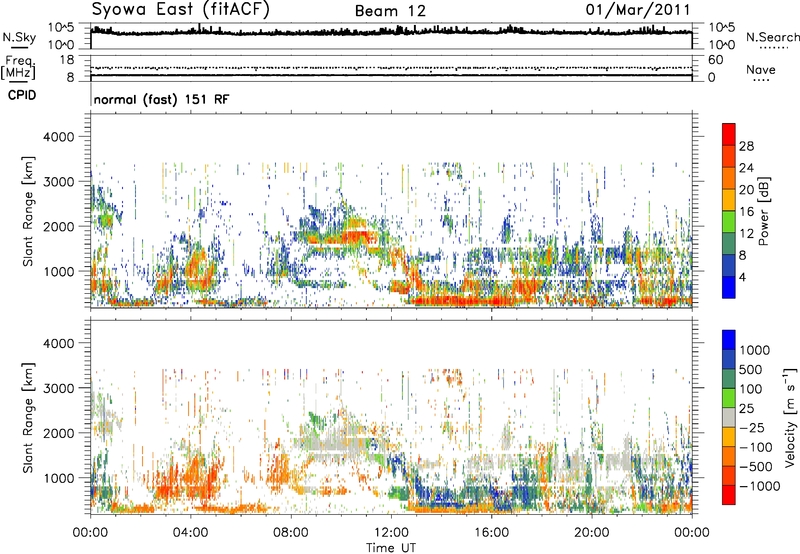Click the 'Beam 12' label
Viewport: 800px width, 554px height.
(390, 11)
